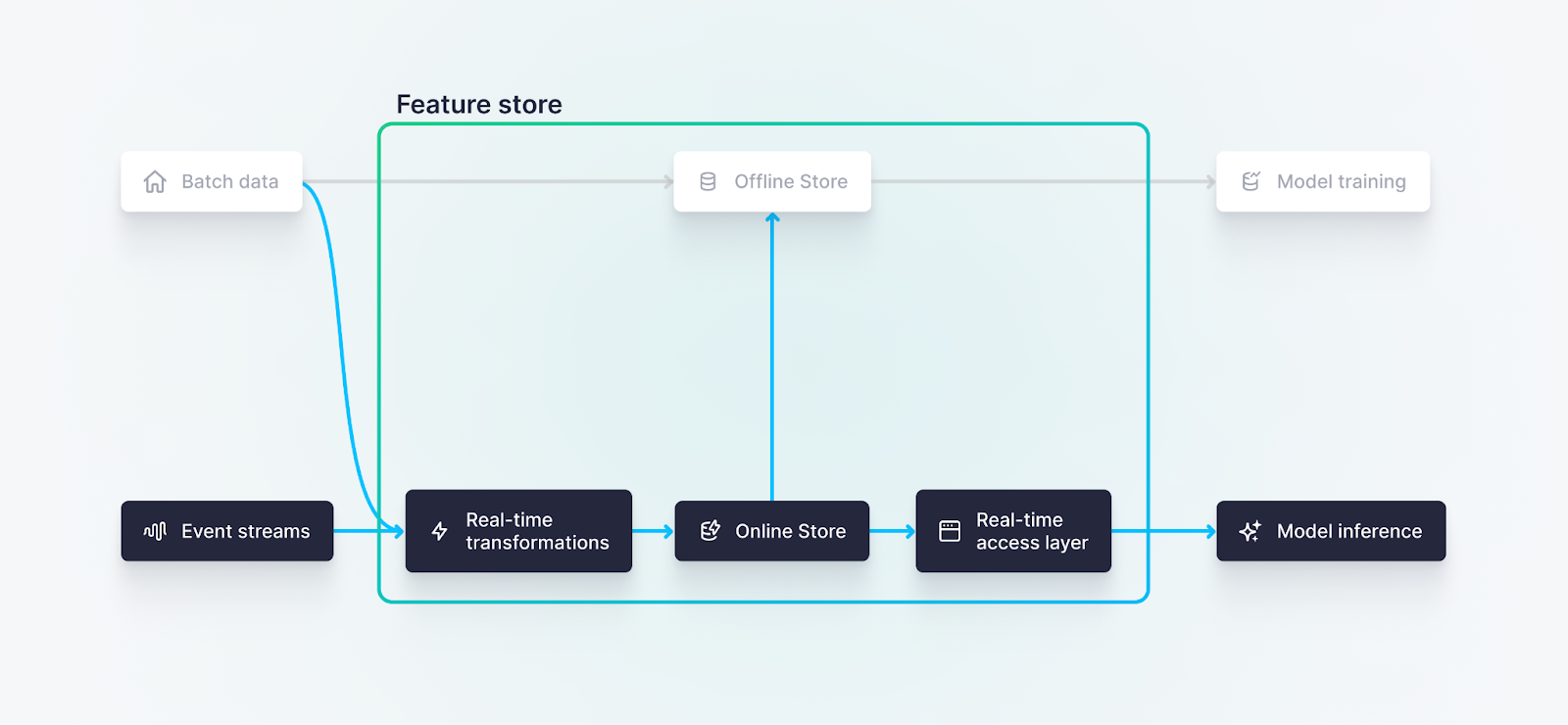Click the Model training node icon
This screenshot has width=1568, height=725.
click(x=1250, y=182)
